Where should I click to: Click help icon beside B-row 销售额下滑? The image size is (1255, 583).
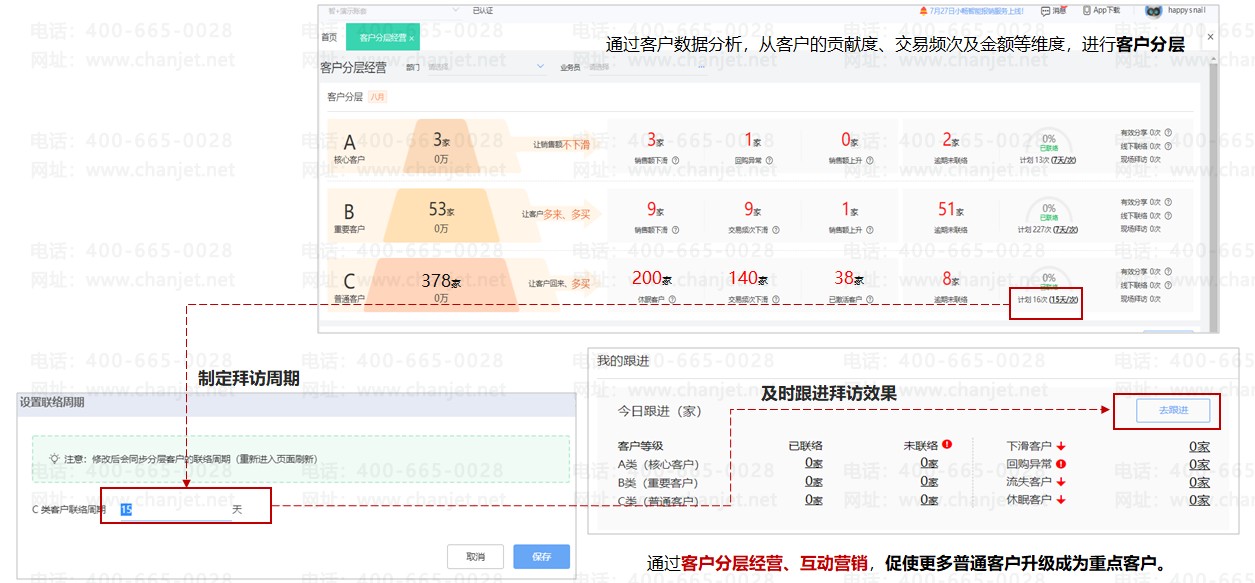click(x=675, y=229)
